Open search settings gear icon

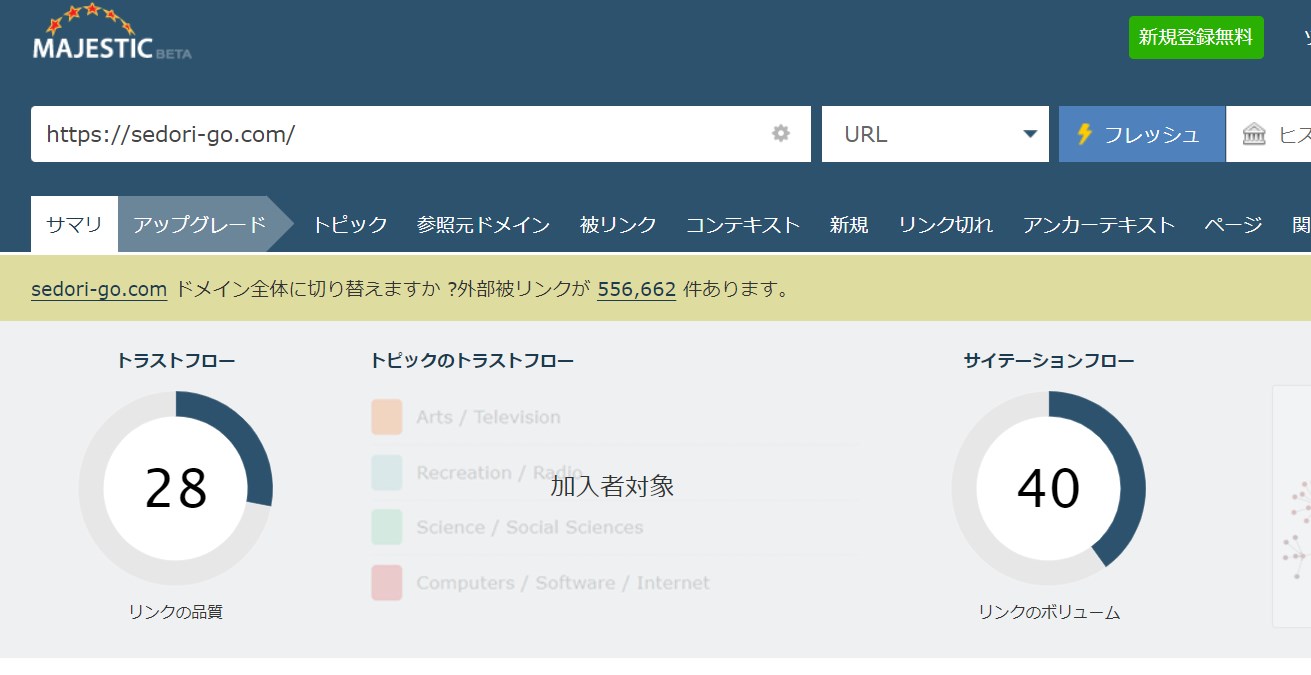781,134
